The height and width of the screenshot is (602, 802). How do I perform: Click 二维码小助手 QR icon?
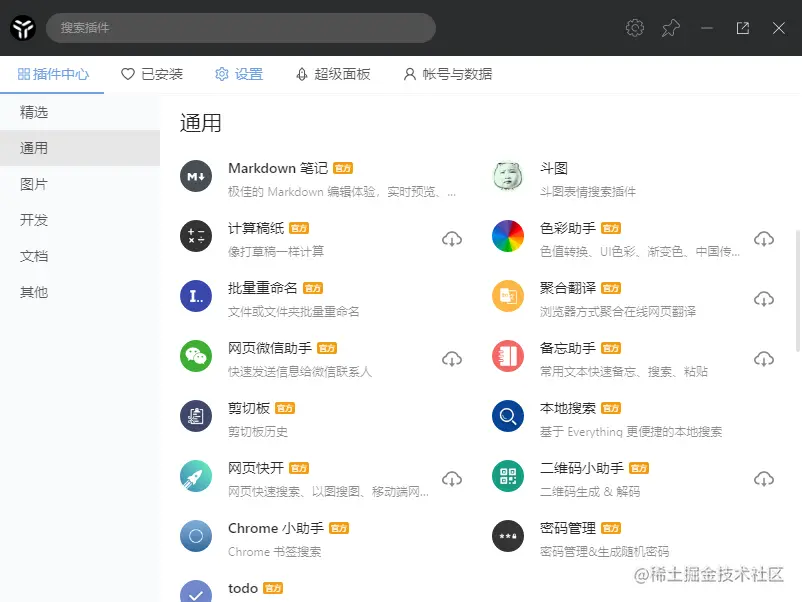pyautogui.click(x=508, y=476)
